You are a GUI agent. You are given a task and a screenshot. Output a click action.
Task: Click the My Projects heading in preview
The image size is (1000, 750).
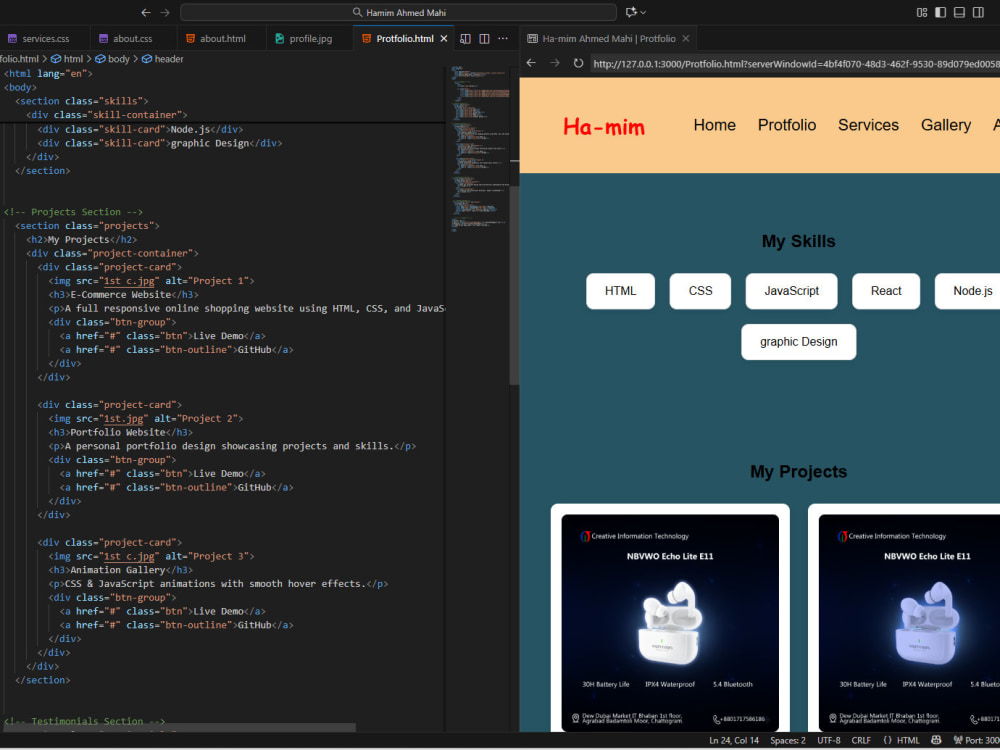click(x=798, y=471)
